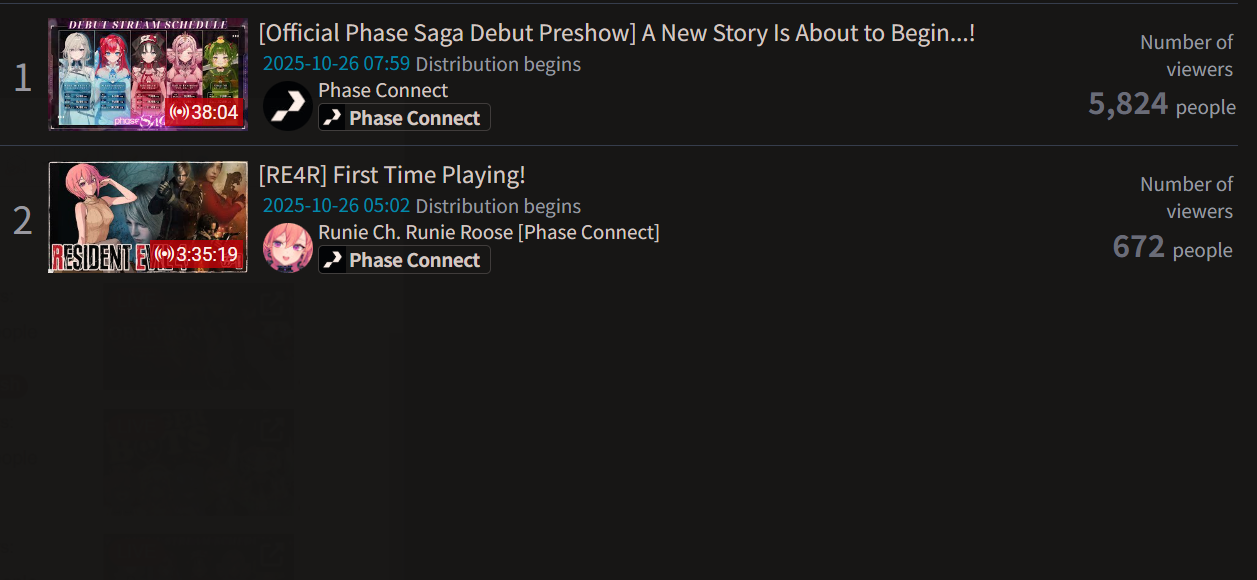Viewport: 1257px width, 580px height.
Task: Click the arrow logo in the first stream's Phase Connect tag
Action: (333, 118)
